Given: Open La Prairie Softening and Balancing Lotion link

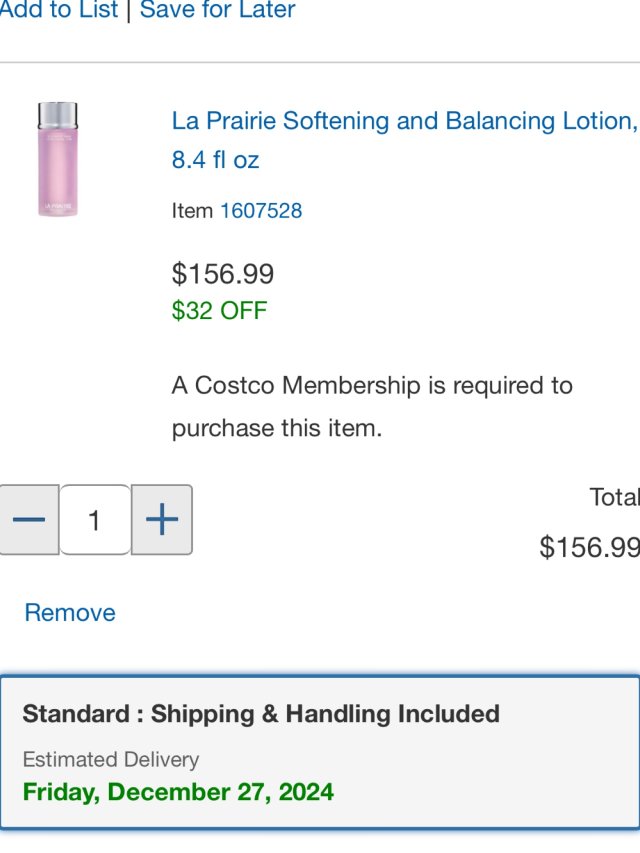Looking at the screenshot, I should click(x=404, y=121).
